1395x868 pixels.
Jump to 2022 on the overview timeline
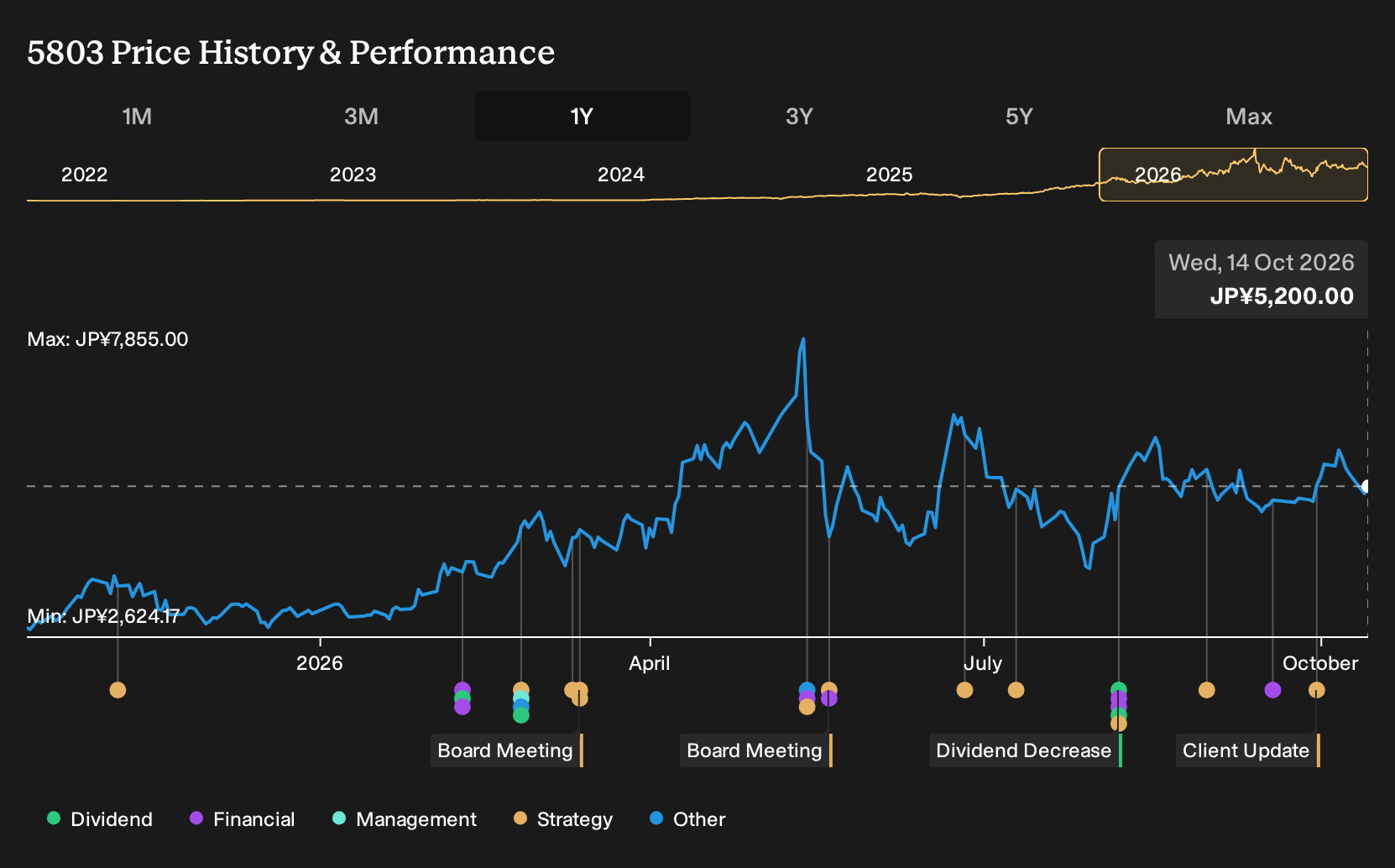tap(85, 175)
